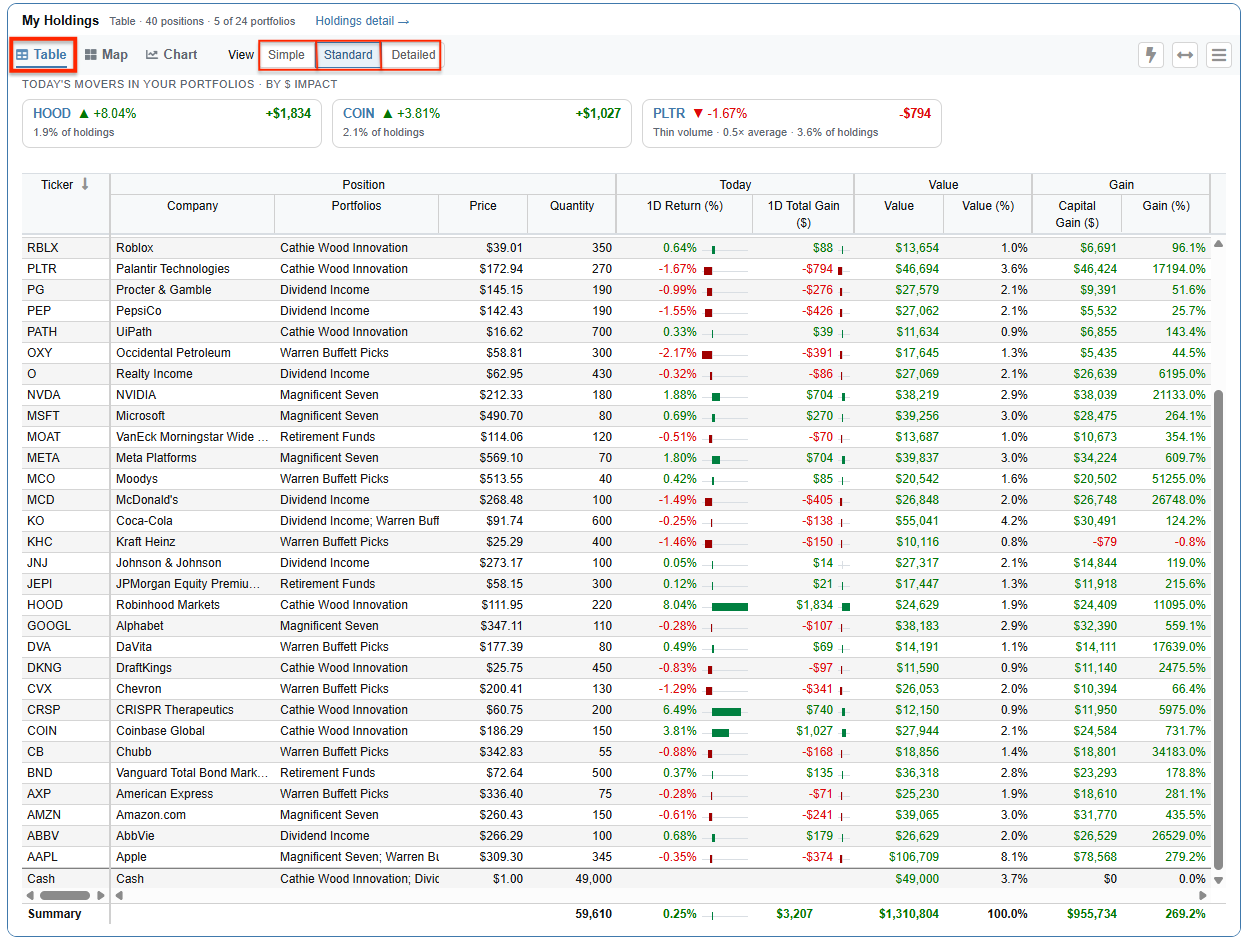Open the Holdings detail link

tap(362, 21)
